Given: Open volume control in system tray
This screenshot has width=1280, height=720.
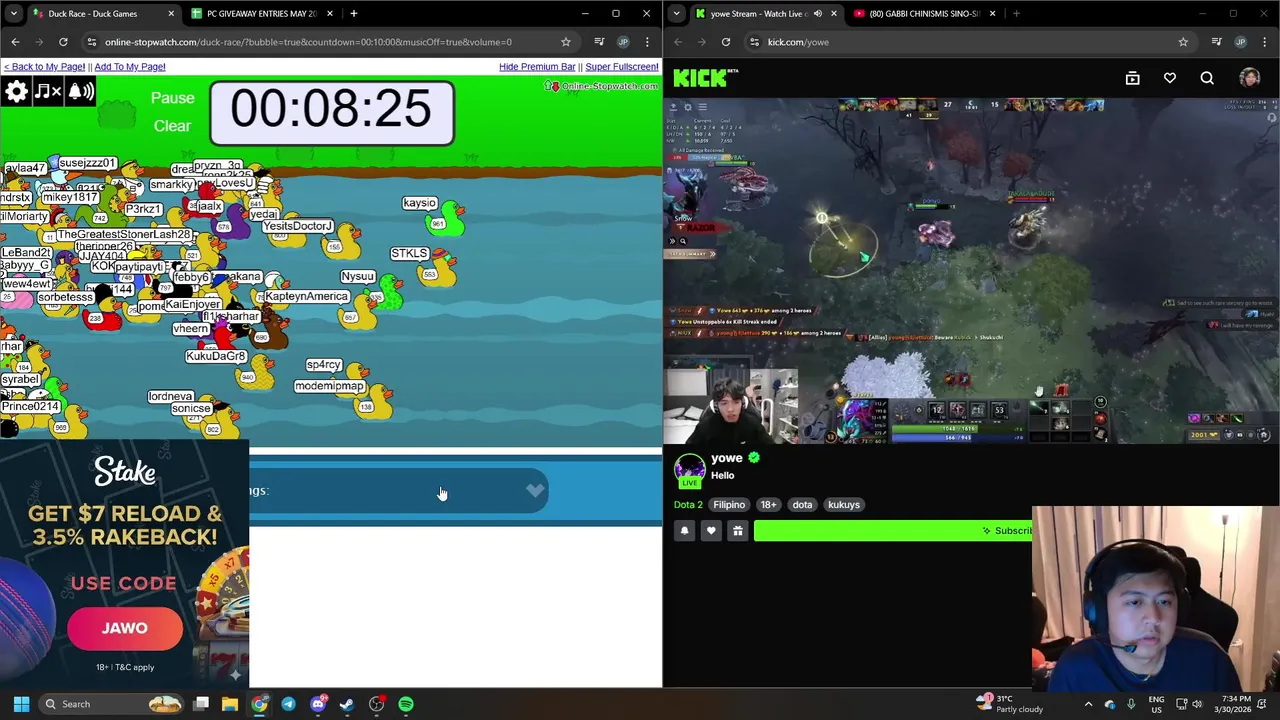Looking at the screenshot, I should point(1198,704).
